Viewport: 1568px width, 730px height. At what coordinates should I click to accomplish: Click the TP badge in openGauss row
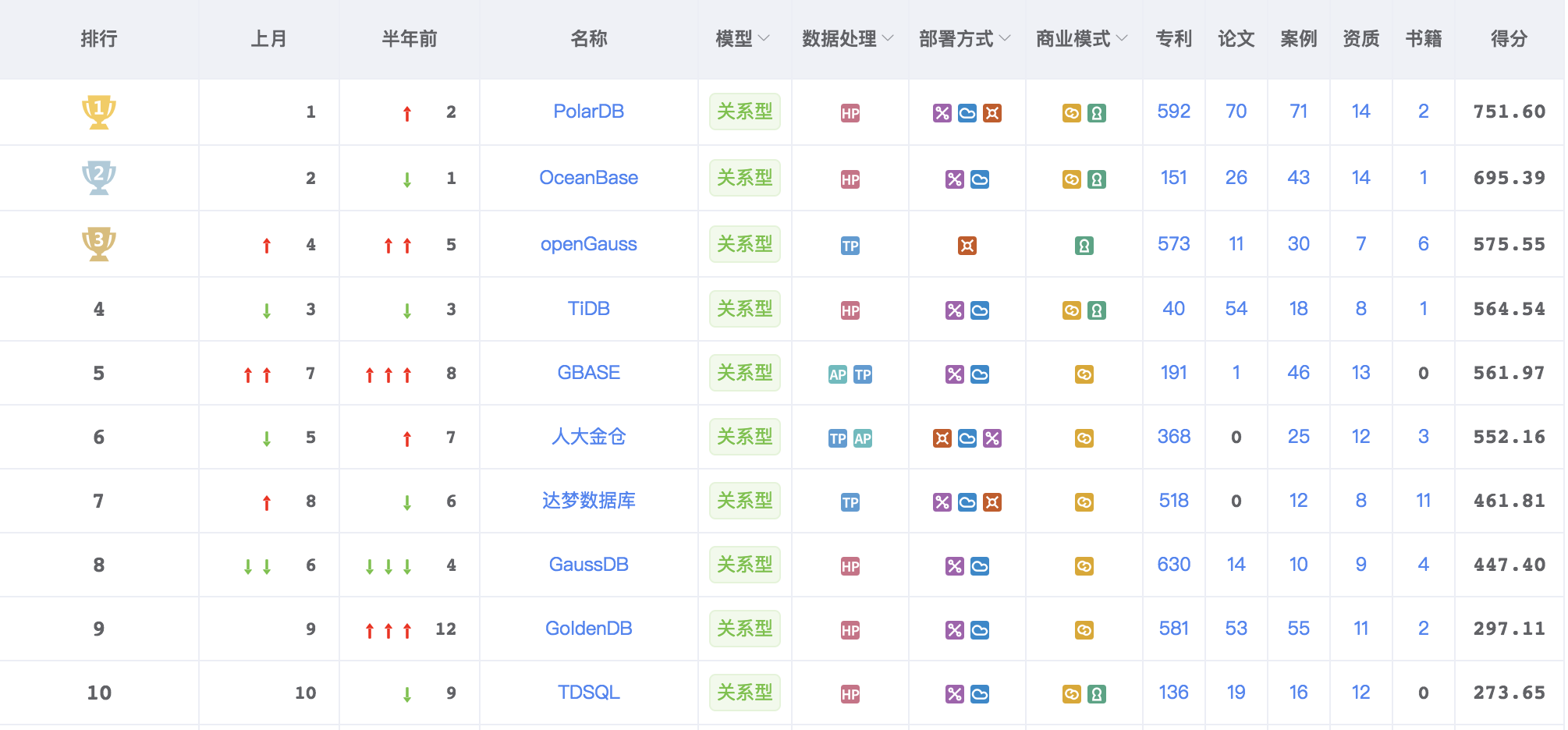point(850,246)
